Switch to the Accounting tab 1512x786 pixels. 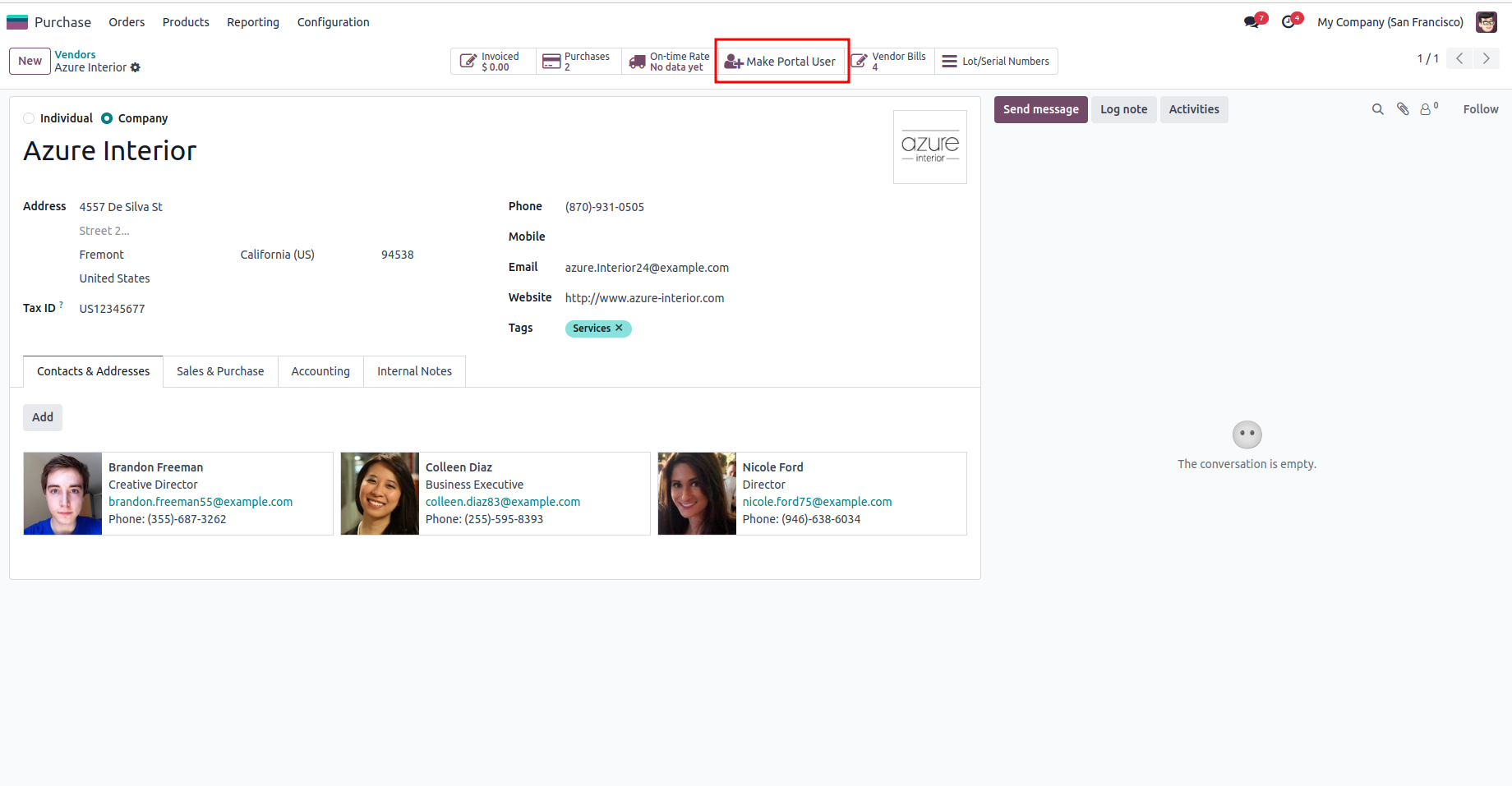point(320,371)
